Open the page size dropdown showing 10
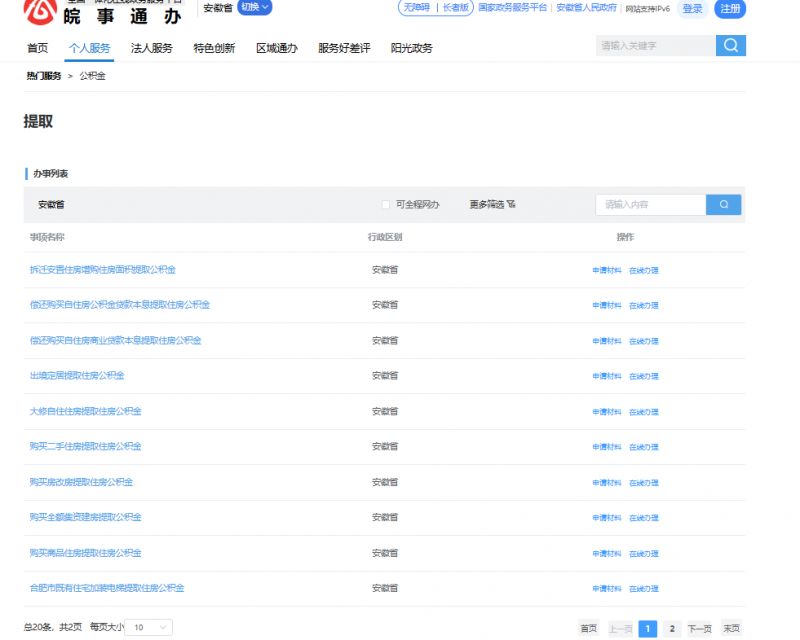800x640 pixels. [x=148, y=627]
